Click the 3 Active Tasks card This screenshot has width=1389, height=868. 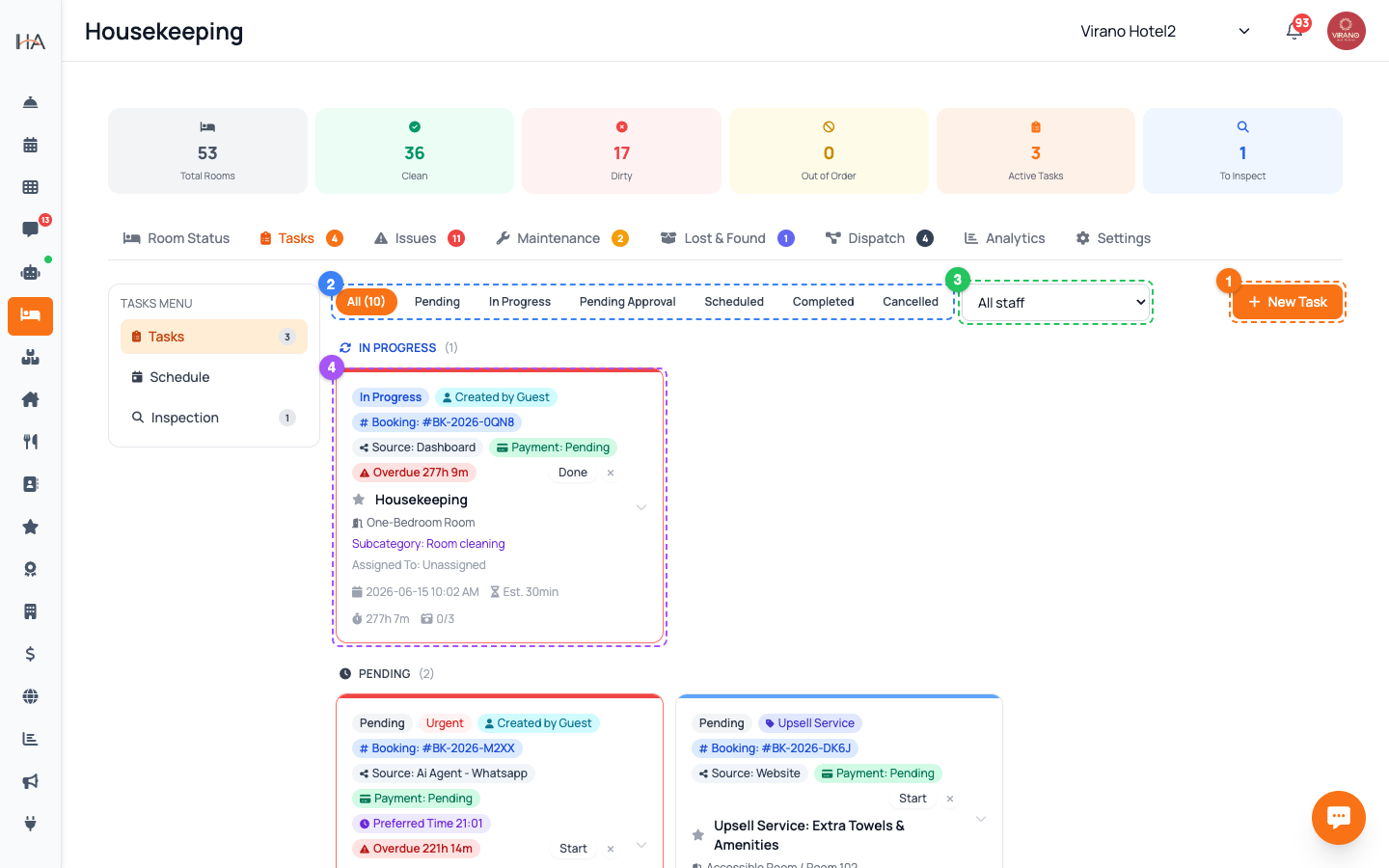click(x=1036, y=150)
